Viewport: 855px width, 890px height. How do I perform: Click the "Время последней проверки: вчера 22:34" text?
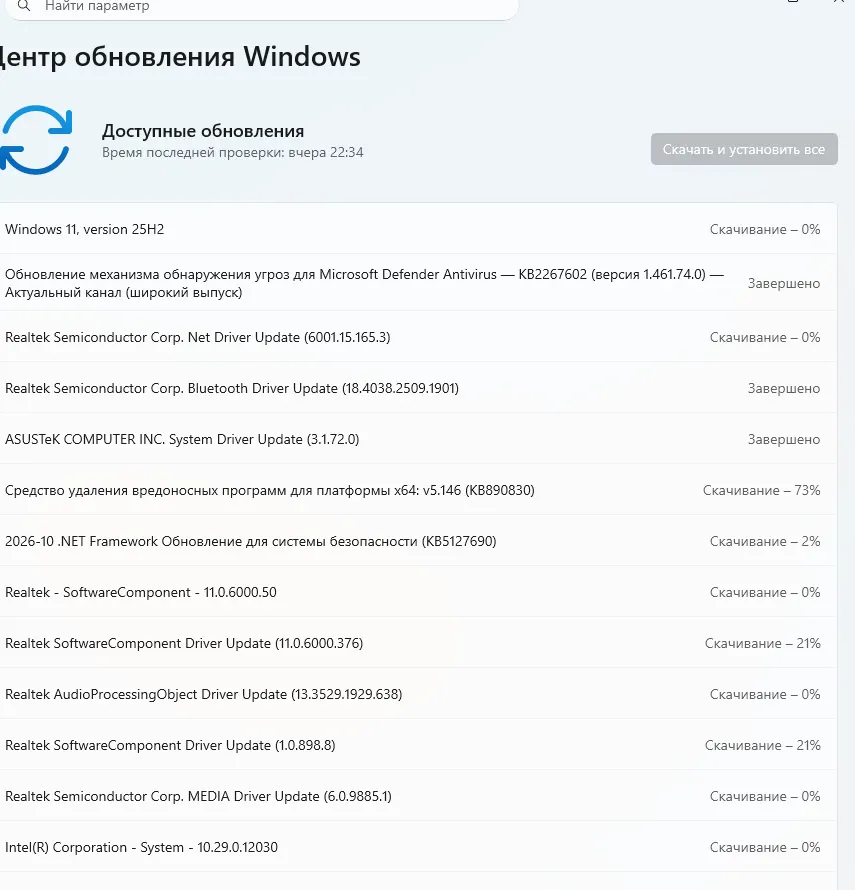[x=233, y=153]
